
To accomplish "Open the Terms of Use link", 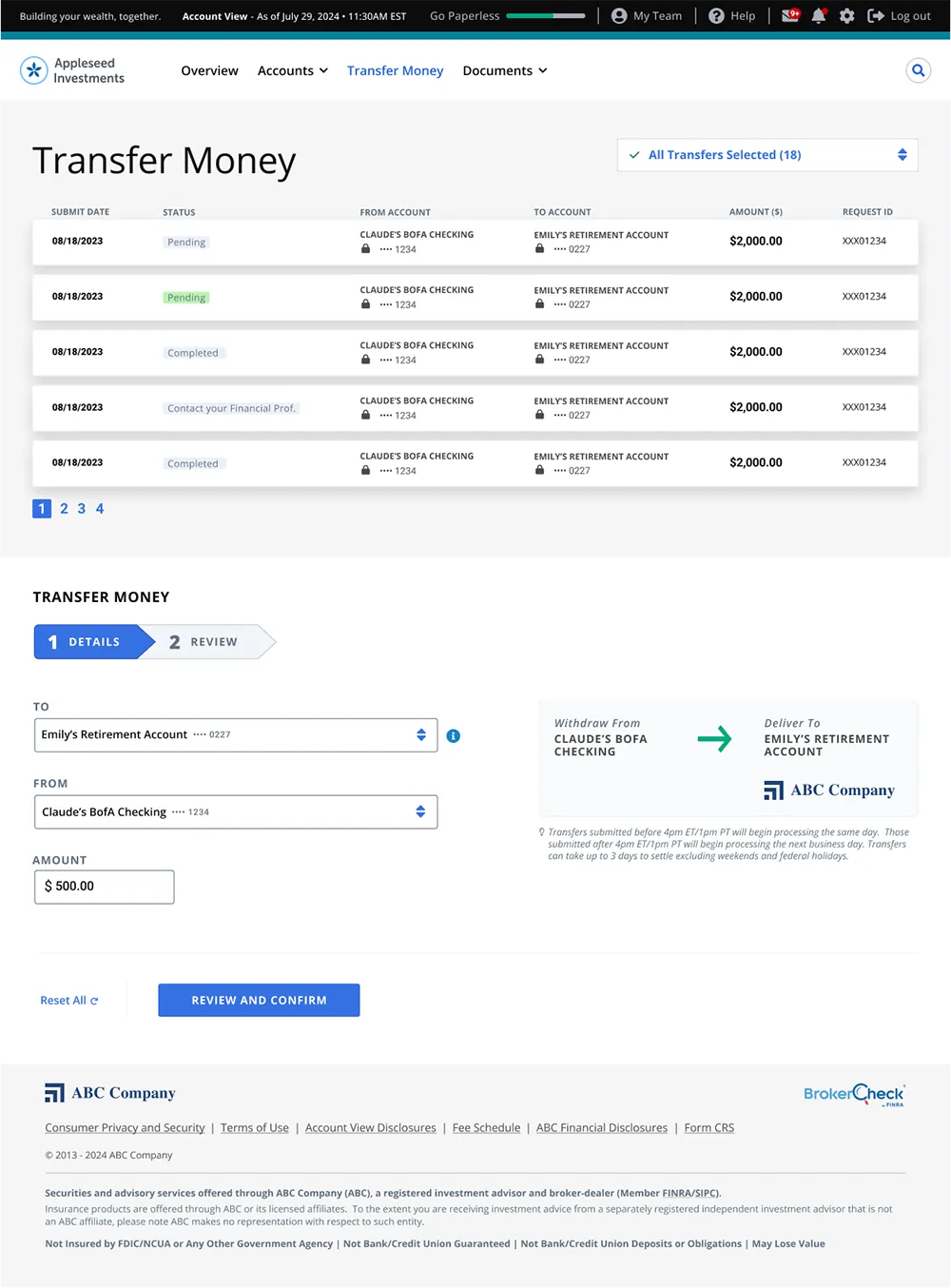I will (x=255, y=1128).
